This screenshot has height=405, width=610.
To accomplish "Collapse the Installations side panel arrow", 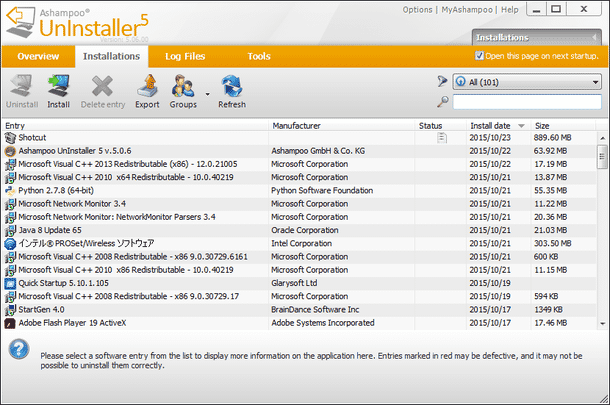I will [594, 37].
